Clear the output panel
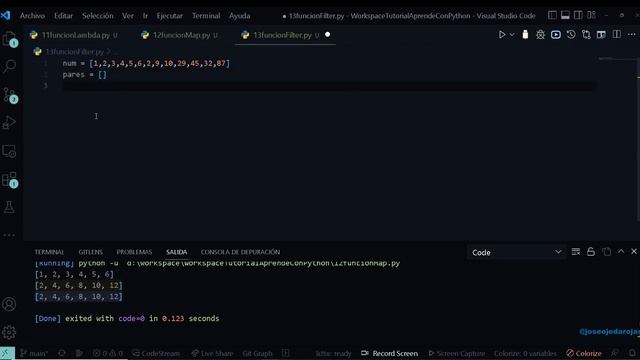 576,252
